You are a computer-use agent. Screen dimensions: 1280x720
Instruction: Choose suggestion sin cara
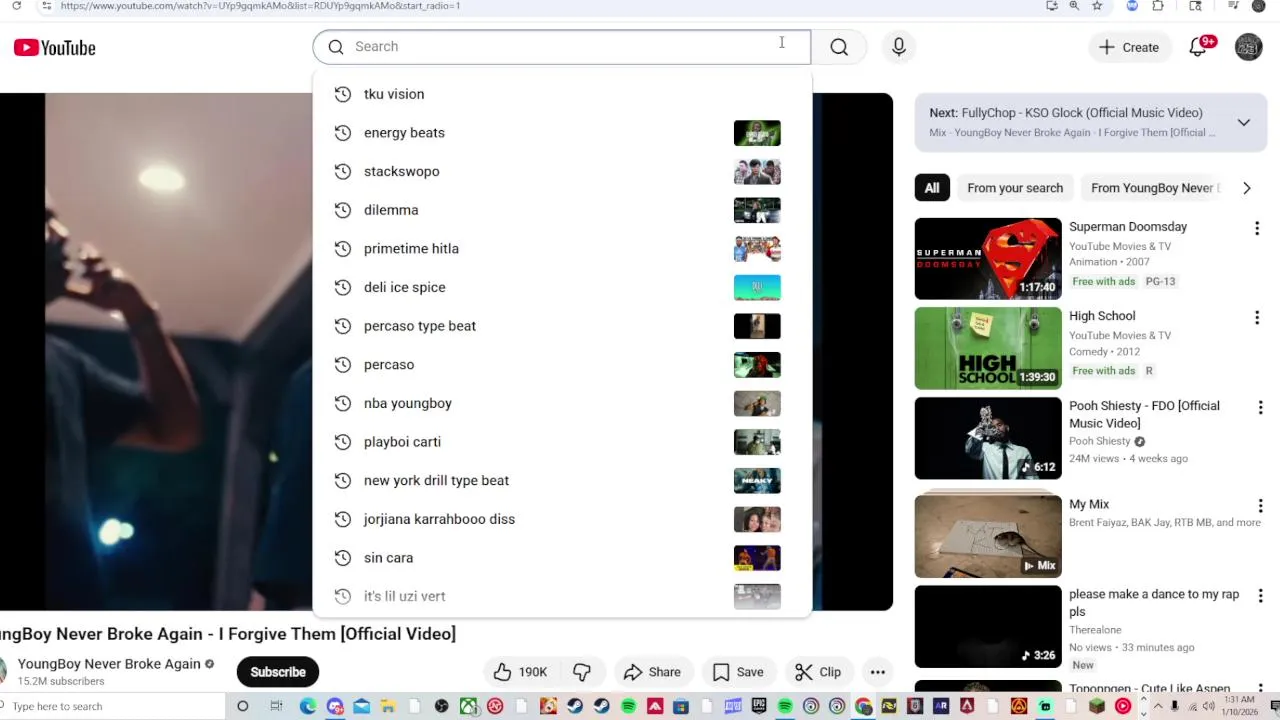562,558
